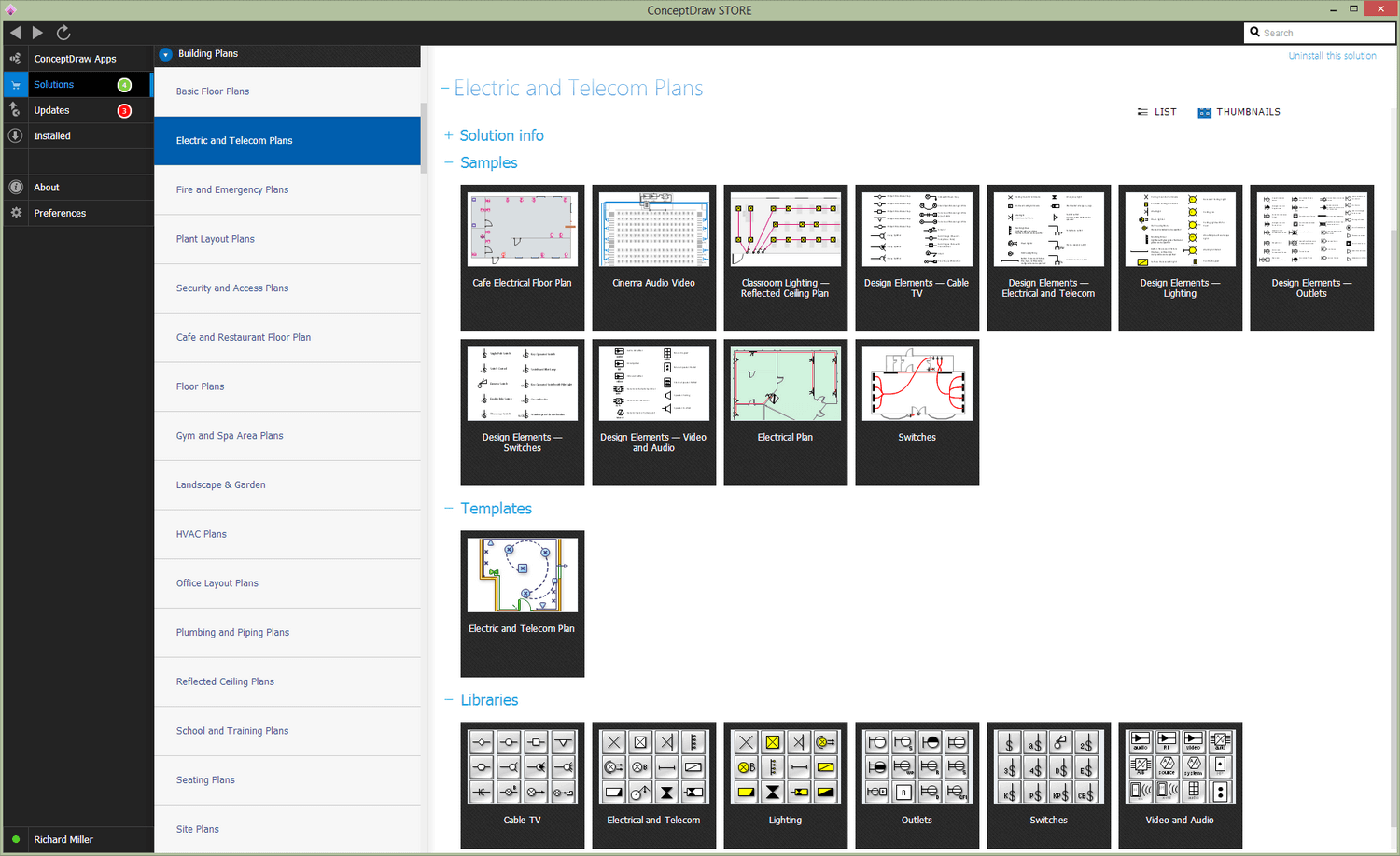Click the Richard Miller user name
The height and width of the screenshot is (856, 1400).
point(63,840)
